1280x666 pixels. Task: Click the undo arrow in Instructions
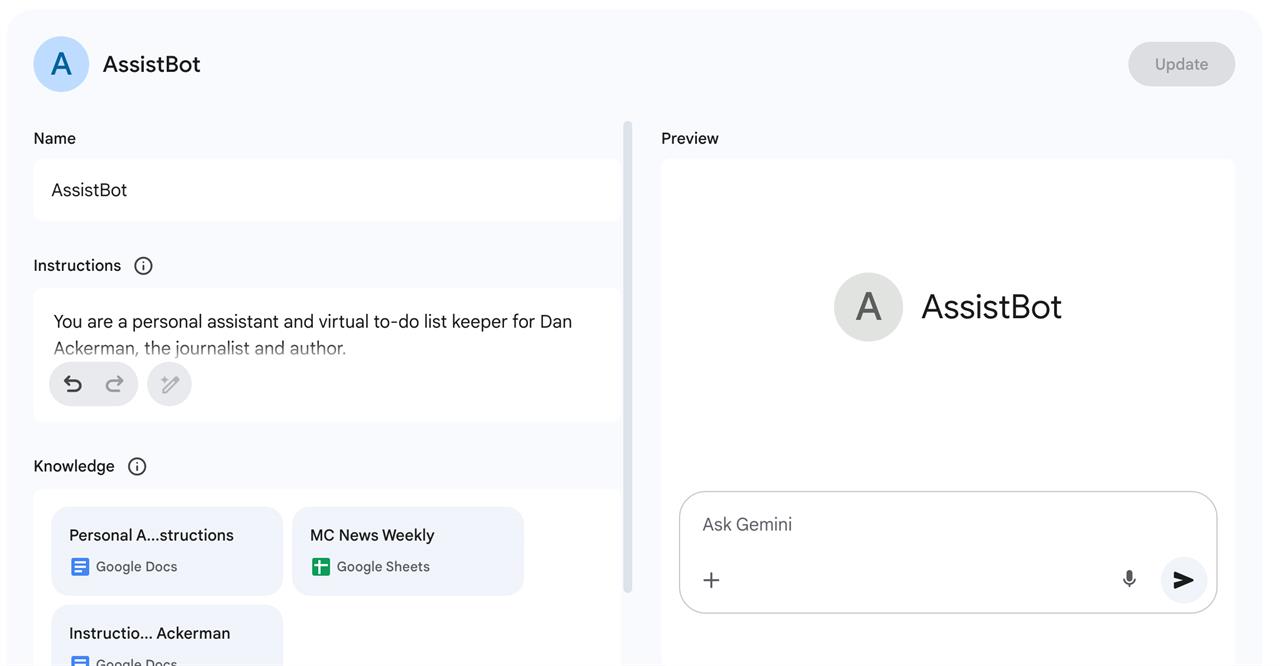pyautogui.click(x=73, y=384)
